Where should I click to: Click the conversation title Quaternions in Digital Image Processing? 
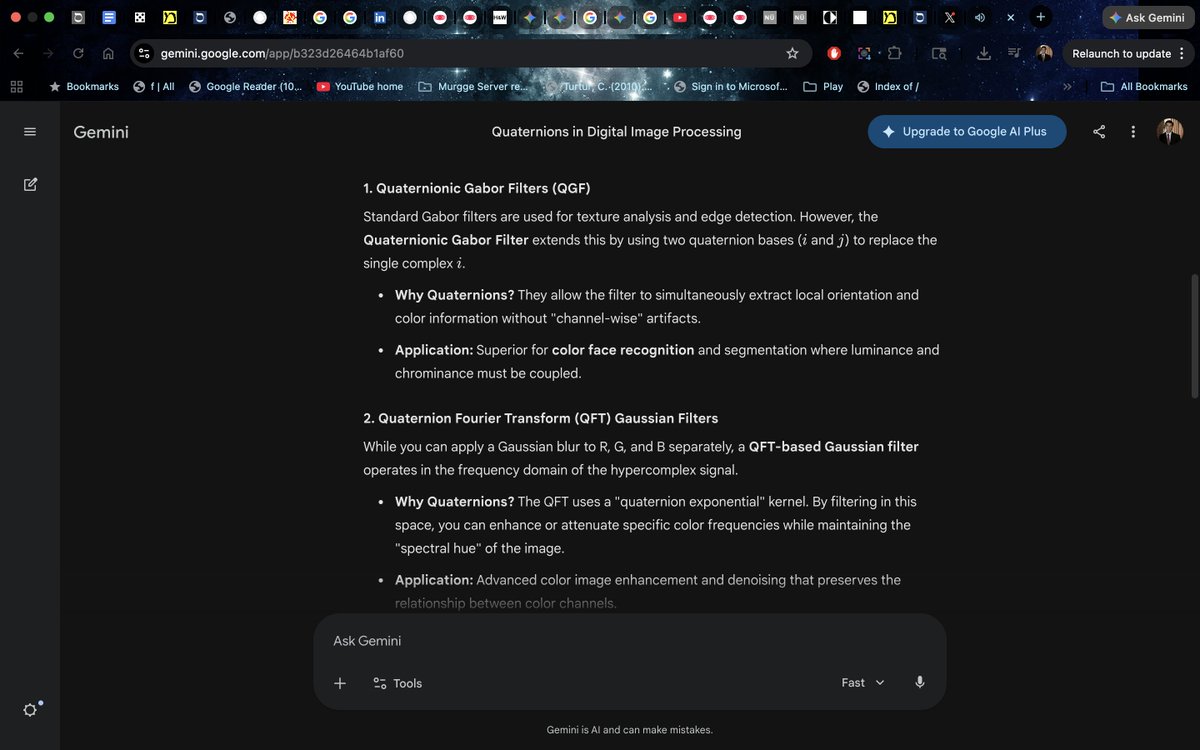point(616,132)
